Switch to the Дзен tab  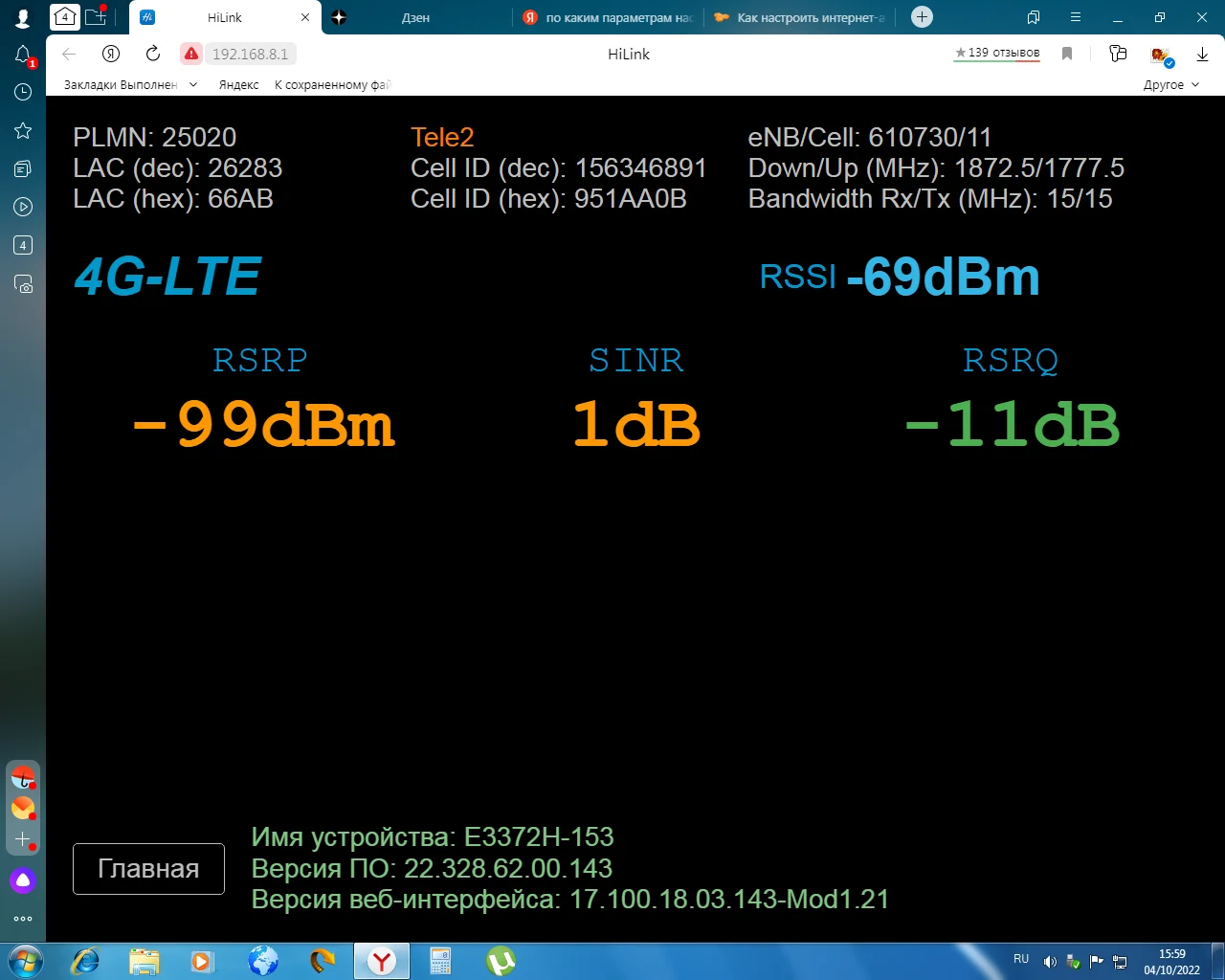tap(415, 17)
